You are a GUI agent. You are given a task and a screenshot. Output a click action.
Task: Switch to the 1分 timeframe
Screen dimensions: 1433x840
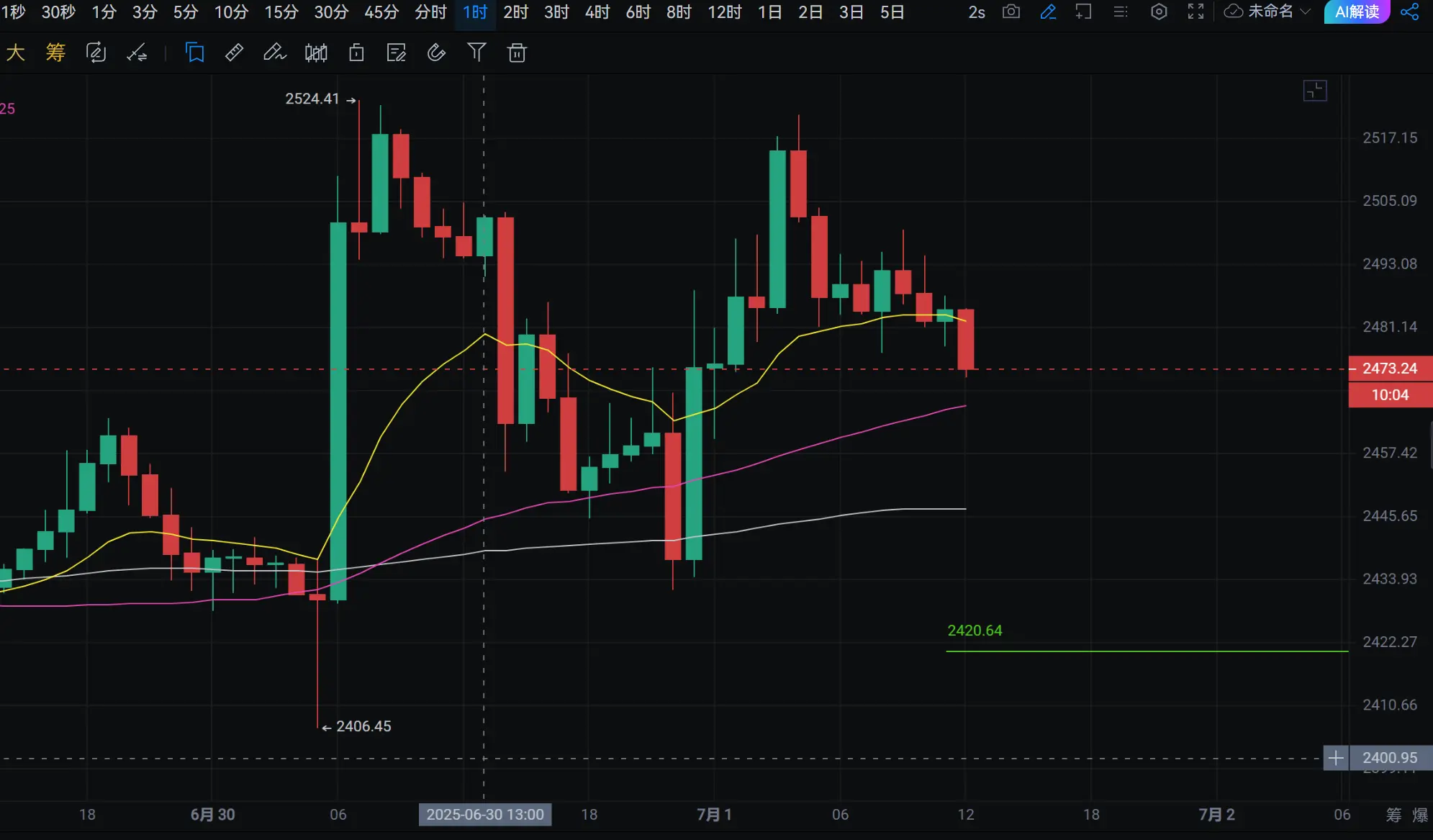tap(104, 12)
